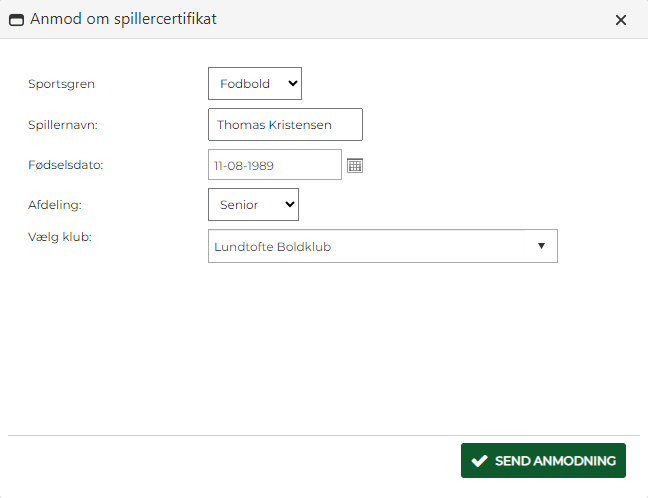
Task: Click the Sportsgren label
Action: [x=62, y=84]
